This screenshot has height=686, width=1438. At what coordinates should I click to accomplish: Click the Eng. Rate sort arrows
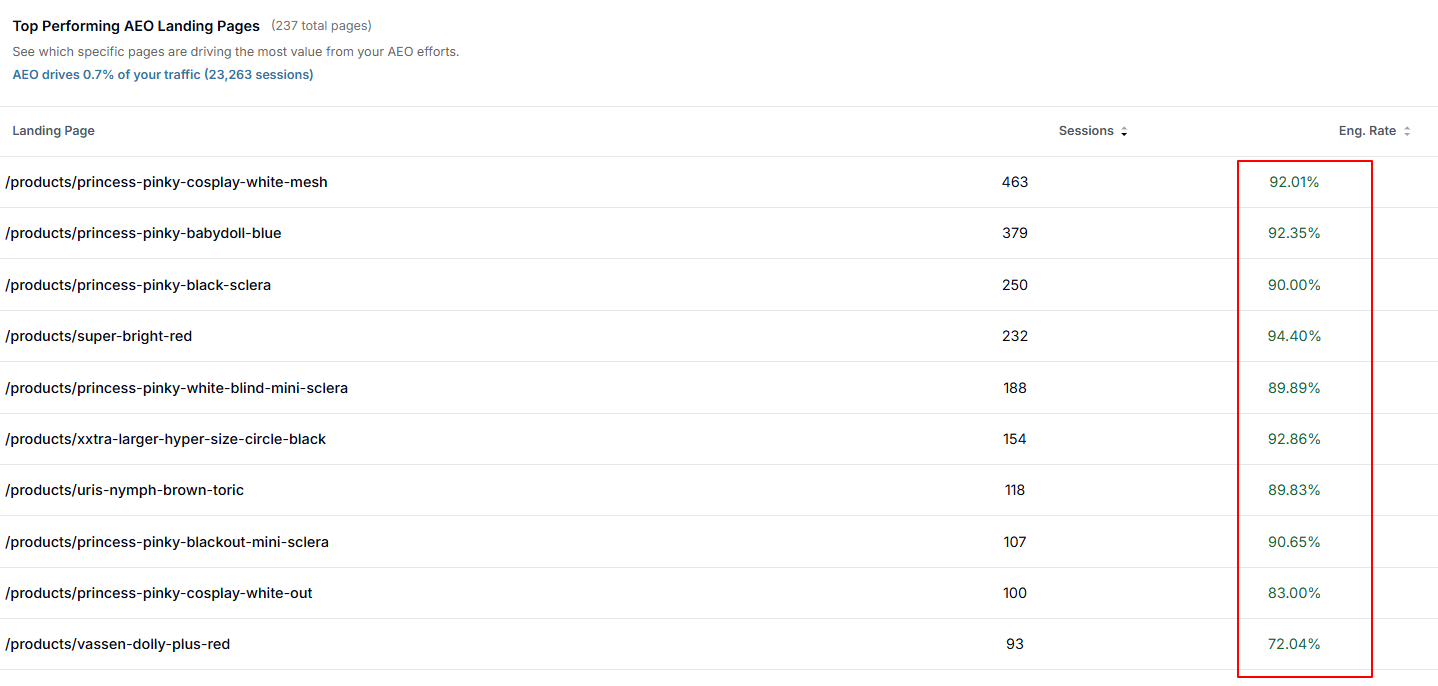point(1406,130)
